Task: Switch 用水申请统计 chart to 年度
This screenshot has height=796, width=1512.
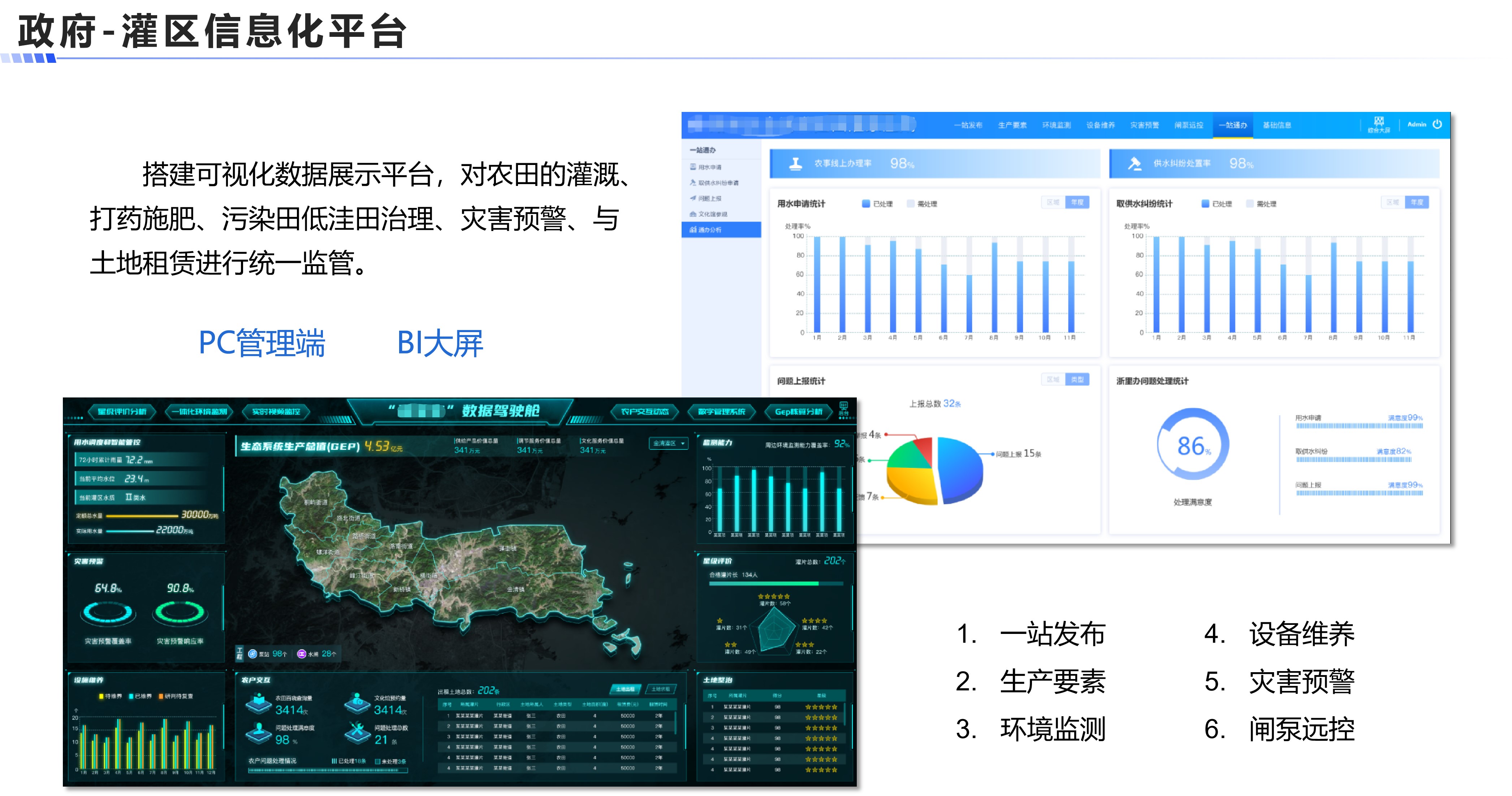Action: (x=1077, y=203)
